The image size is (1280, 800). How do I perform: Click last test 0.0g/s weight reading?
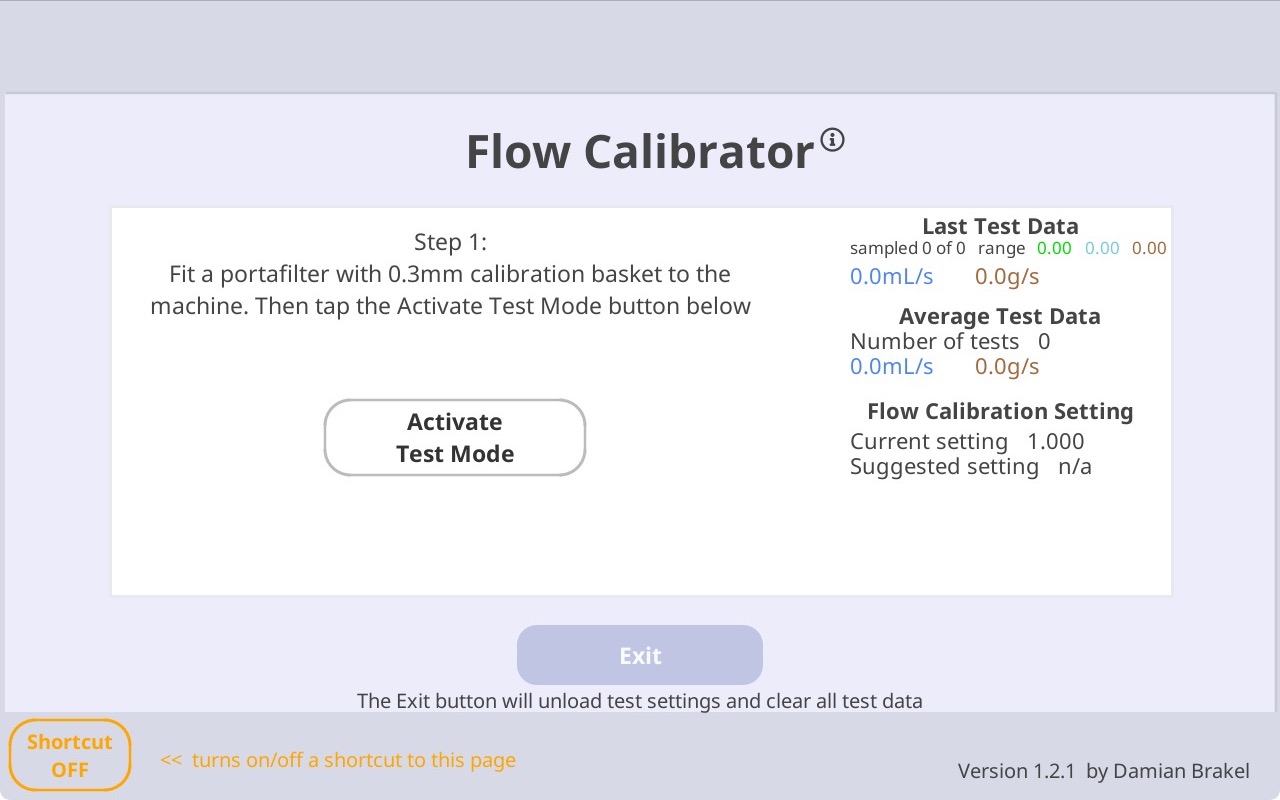1007,277
